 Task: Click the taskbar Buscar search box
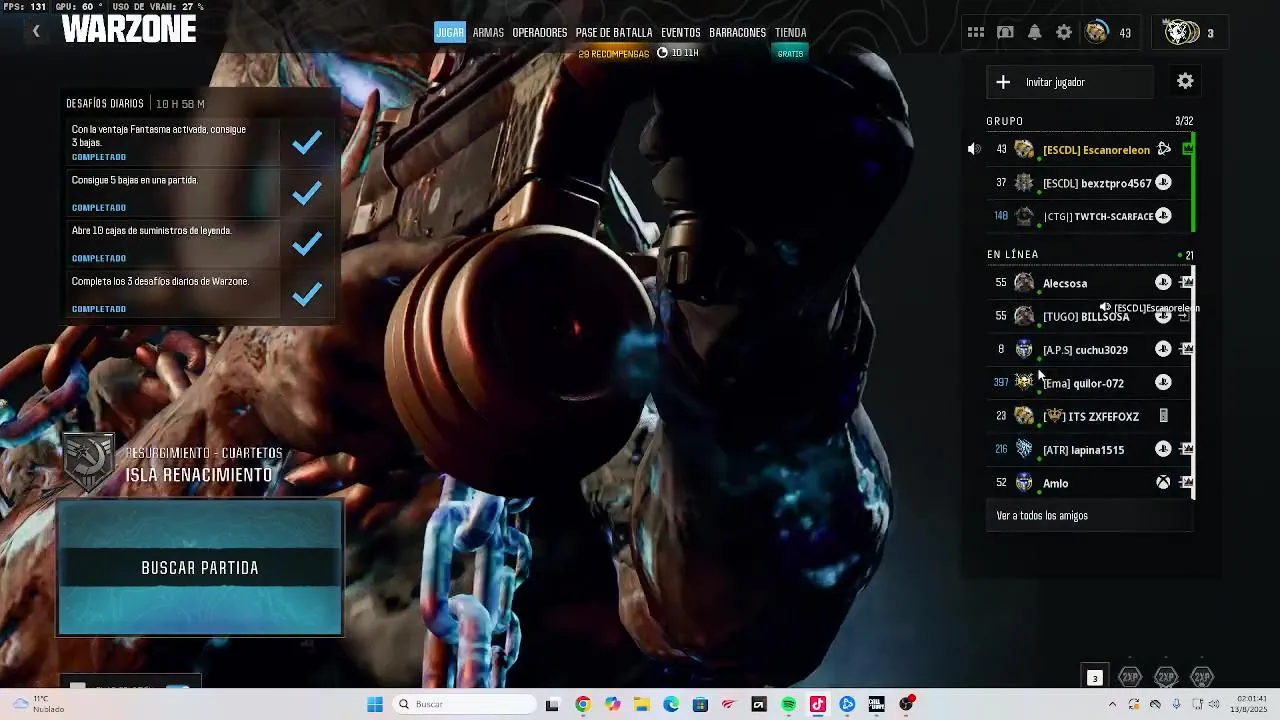pos(465,704)
